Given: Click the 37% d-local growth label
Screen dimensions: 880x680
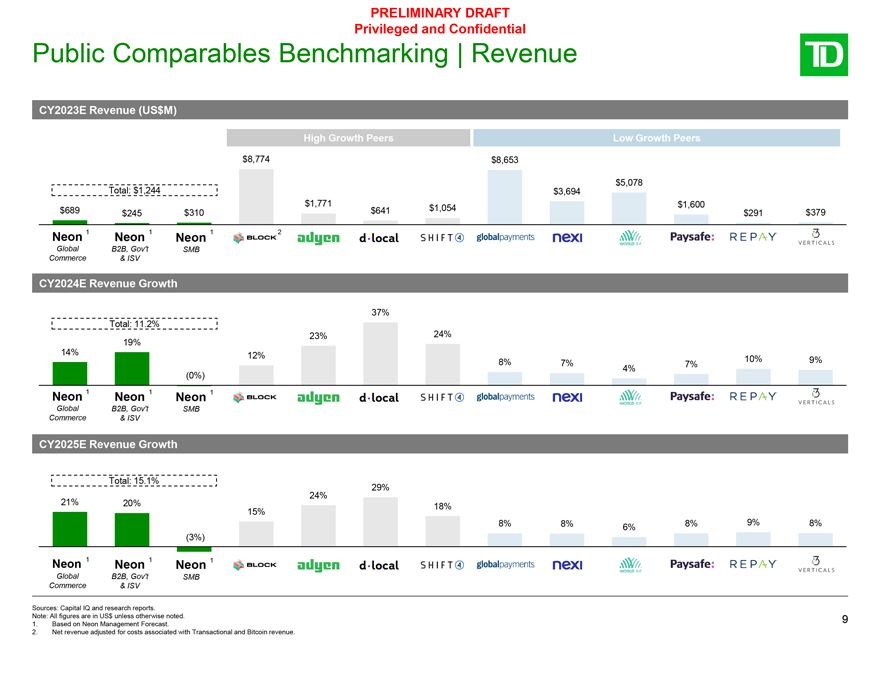Looking at the screenshot, I should (380, 313).
